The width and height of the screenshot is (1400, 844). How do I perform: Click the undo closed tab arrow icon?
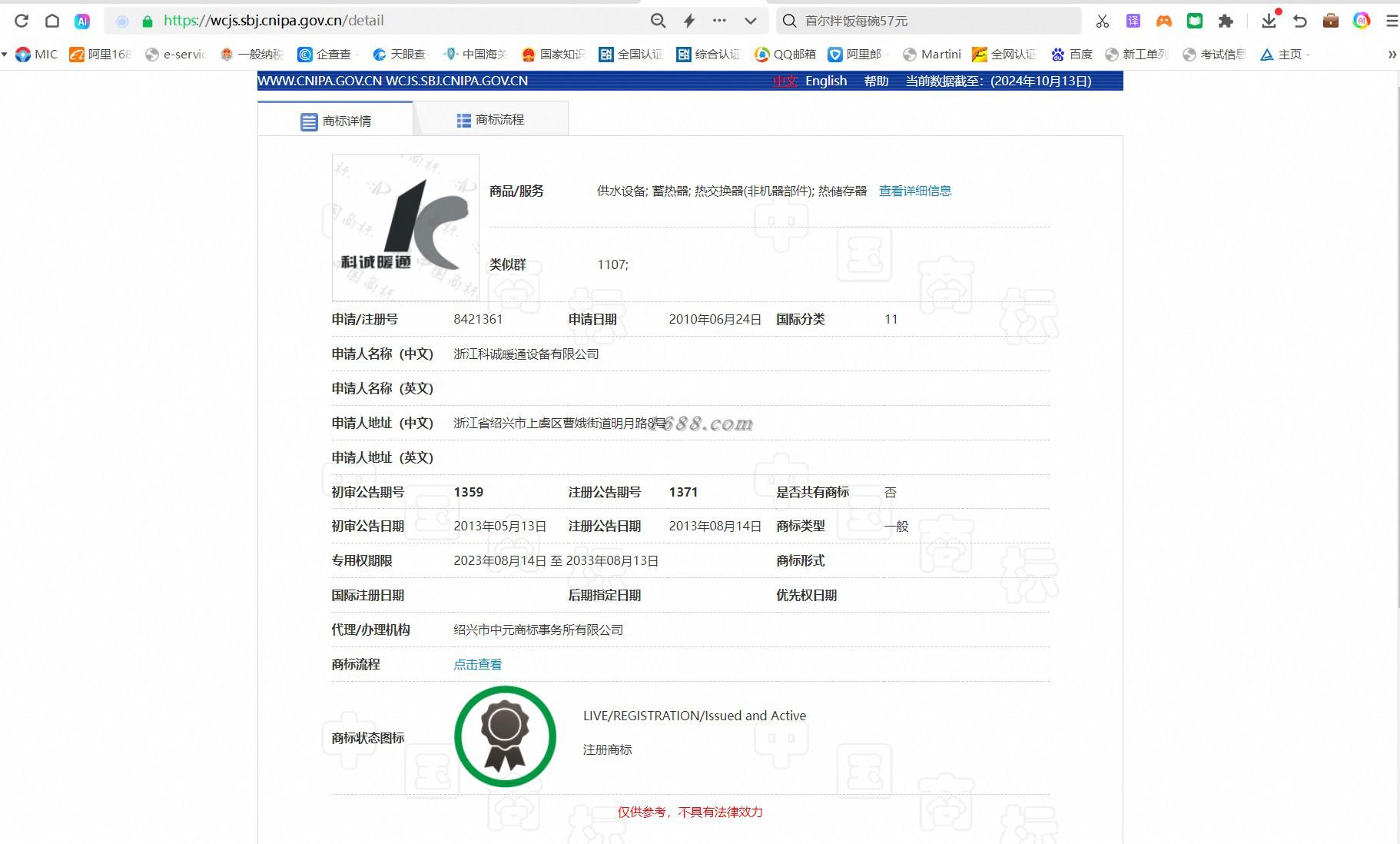coord(1300,21)
